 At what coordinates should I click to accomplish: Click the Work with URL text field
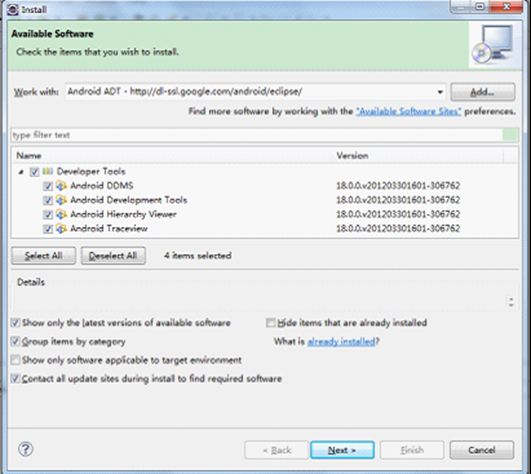250,92
